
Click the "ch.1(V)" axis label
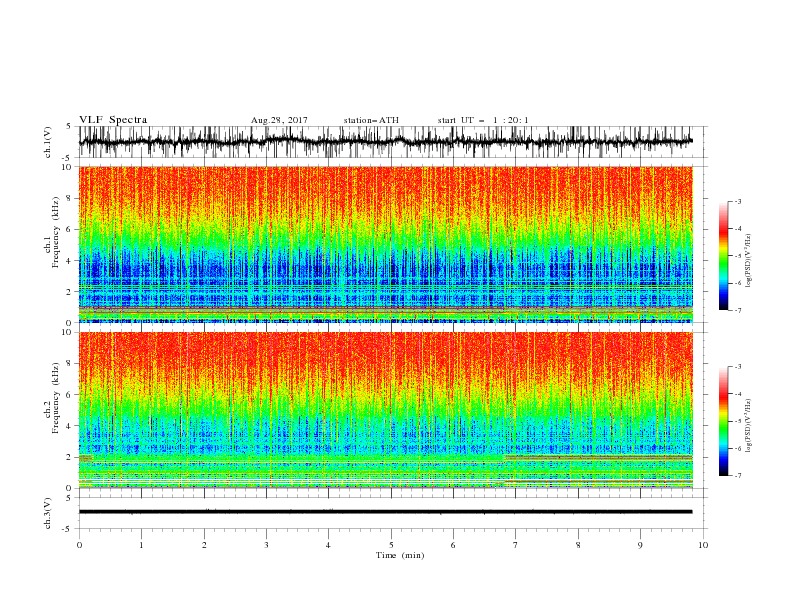click(x=48, y=144)
